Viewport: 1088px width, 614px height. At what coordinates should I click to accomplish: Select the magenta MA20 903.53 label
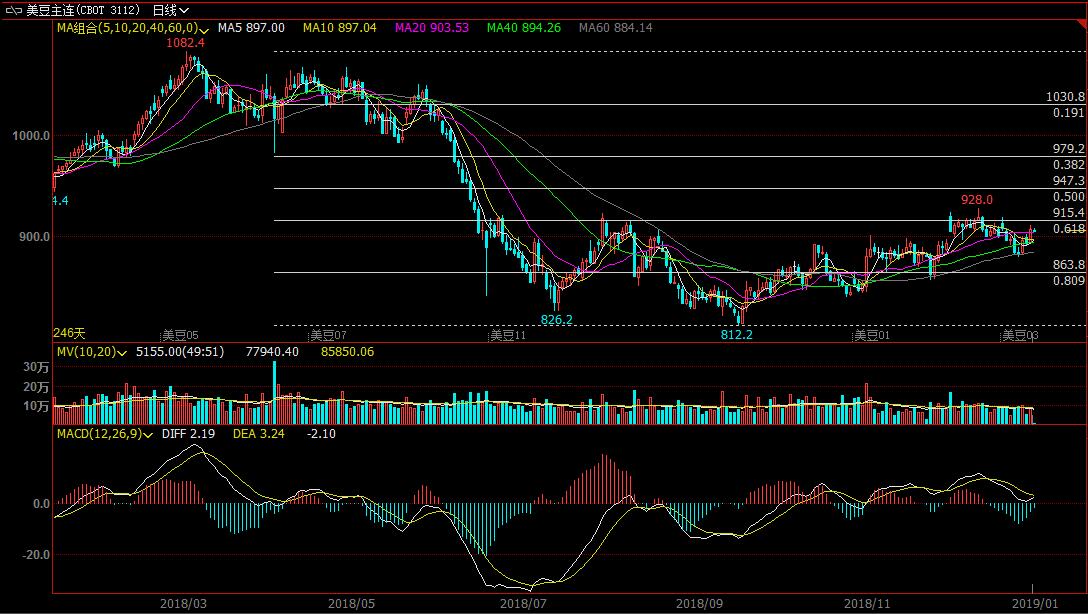(x=433, y=28)
